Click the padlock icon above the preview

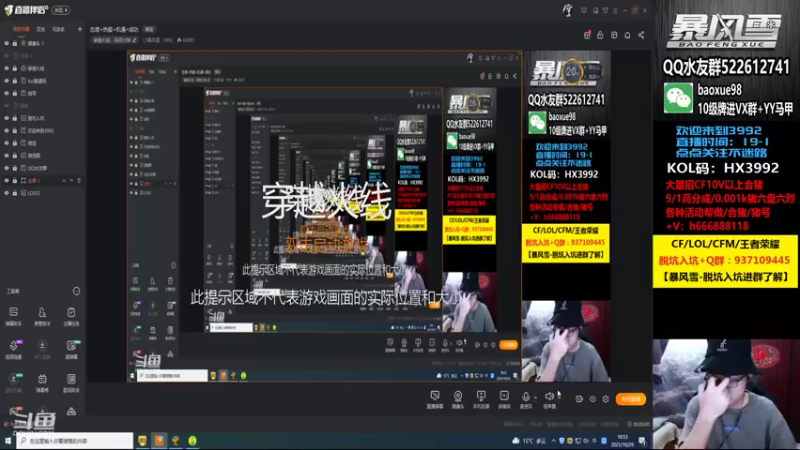(x=601, y=35)
